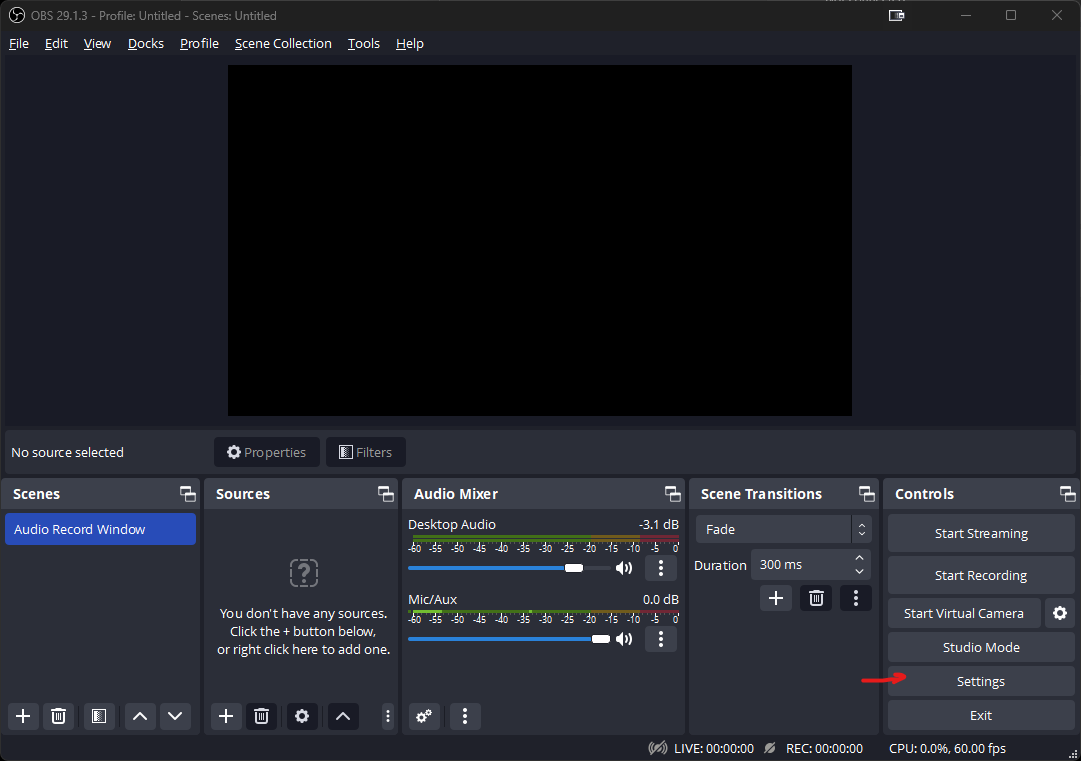Image resolution: width=1081 pixels, height=761 pixels.
Task: Open Sources panel three-dot overflow menu
Action: [387, 716]
